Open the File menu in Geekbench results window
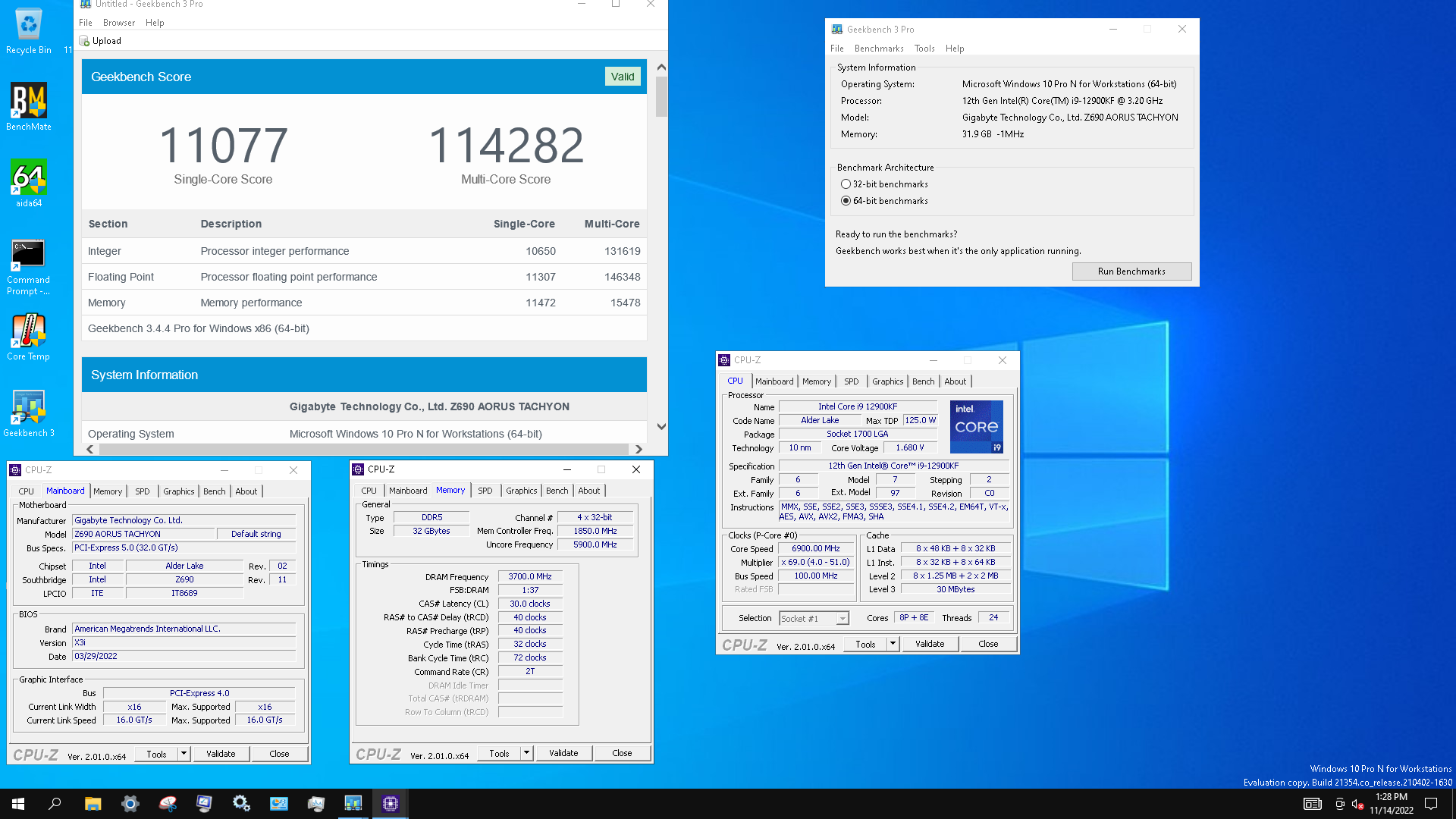Viewport: 1456px width, 819px height. (86, 23)
